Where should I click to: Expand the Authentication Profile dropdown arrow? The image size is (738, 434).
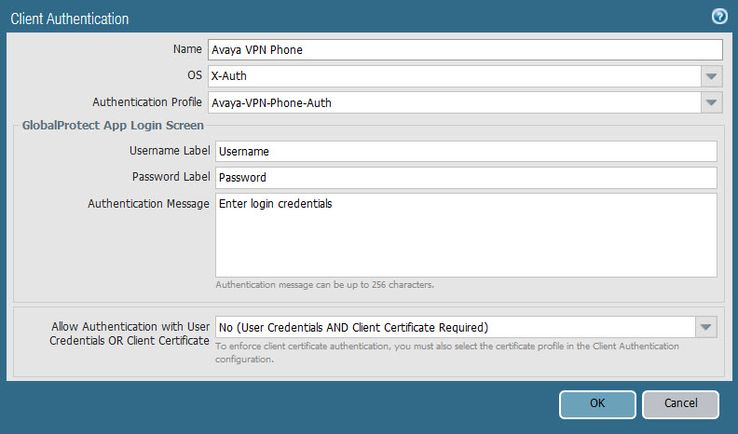tap(712, 102)
